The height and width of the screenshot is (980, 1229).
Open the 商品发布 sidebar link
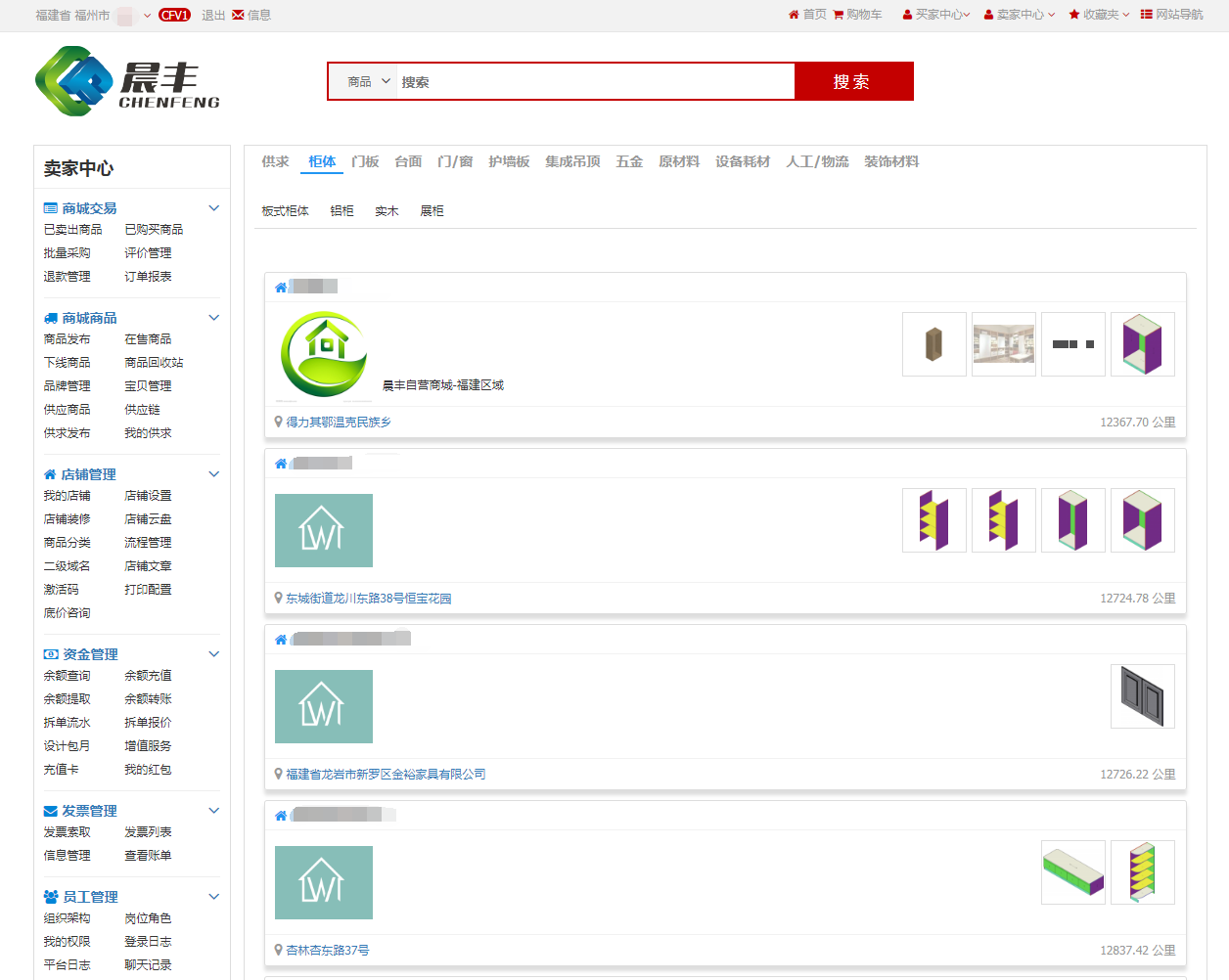[x=67, y=339]
